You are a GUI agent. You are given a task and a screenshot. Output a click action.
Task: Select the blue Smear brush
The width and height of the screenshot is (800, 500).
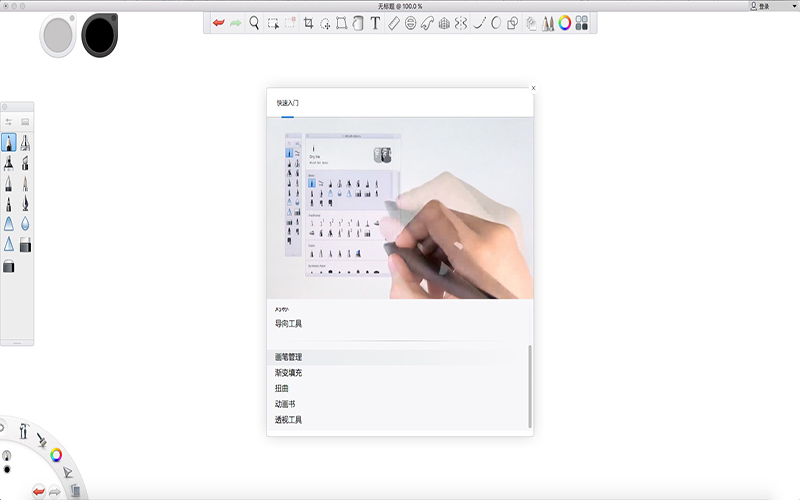(x=9, y=223)
